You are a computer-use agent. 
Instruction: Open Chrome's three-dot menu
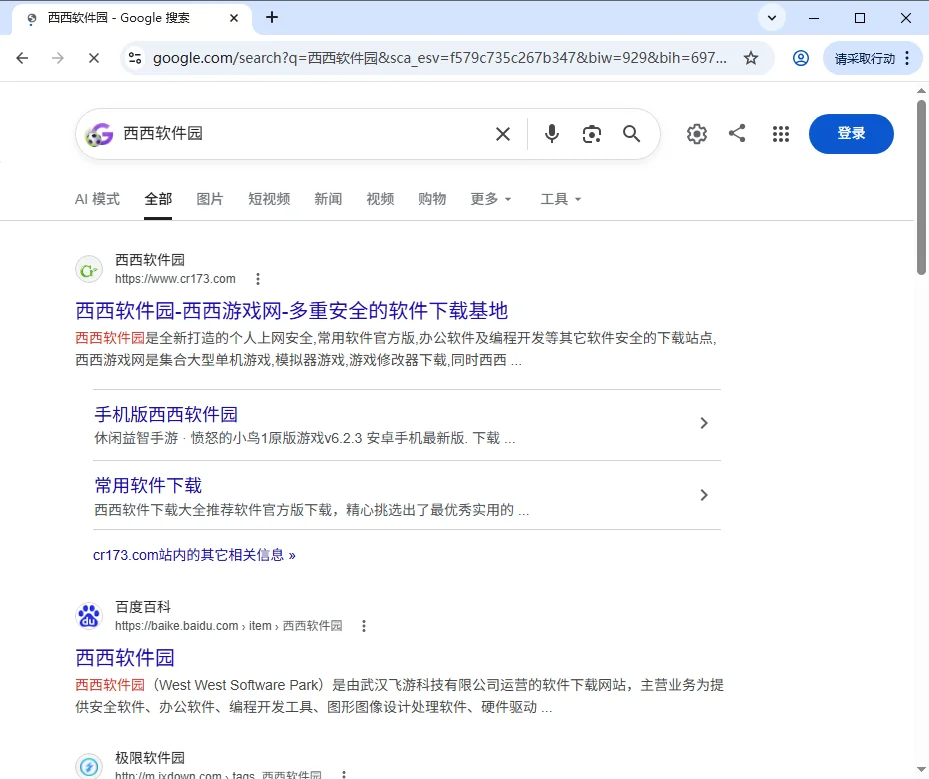[907, 58]
